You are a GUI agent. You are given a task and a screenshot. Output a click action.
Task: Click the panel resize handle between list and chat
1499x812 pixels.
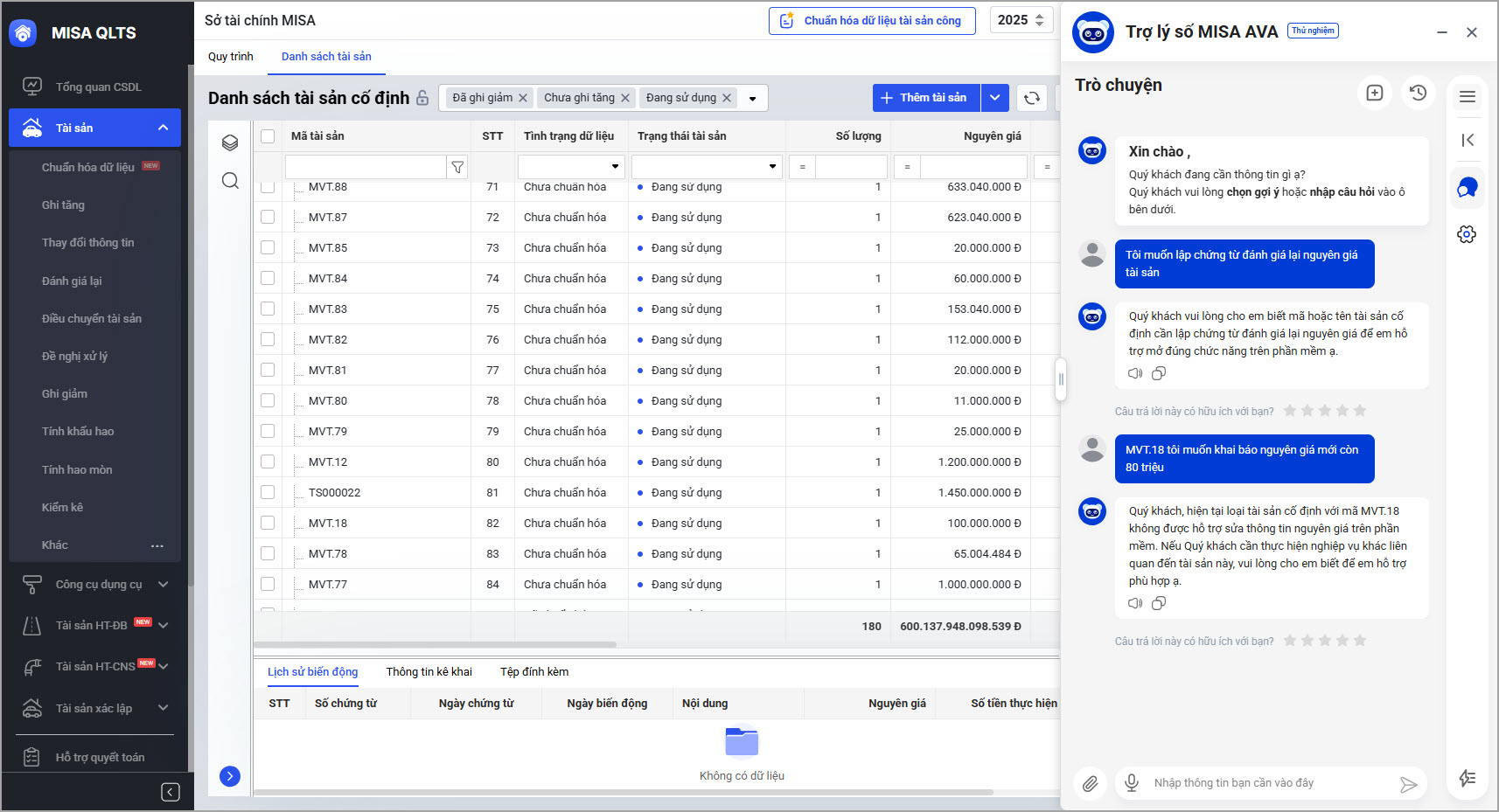point(1061,379)
